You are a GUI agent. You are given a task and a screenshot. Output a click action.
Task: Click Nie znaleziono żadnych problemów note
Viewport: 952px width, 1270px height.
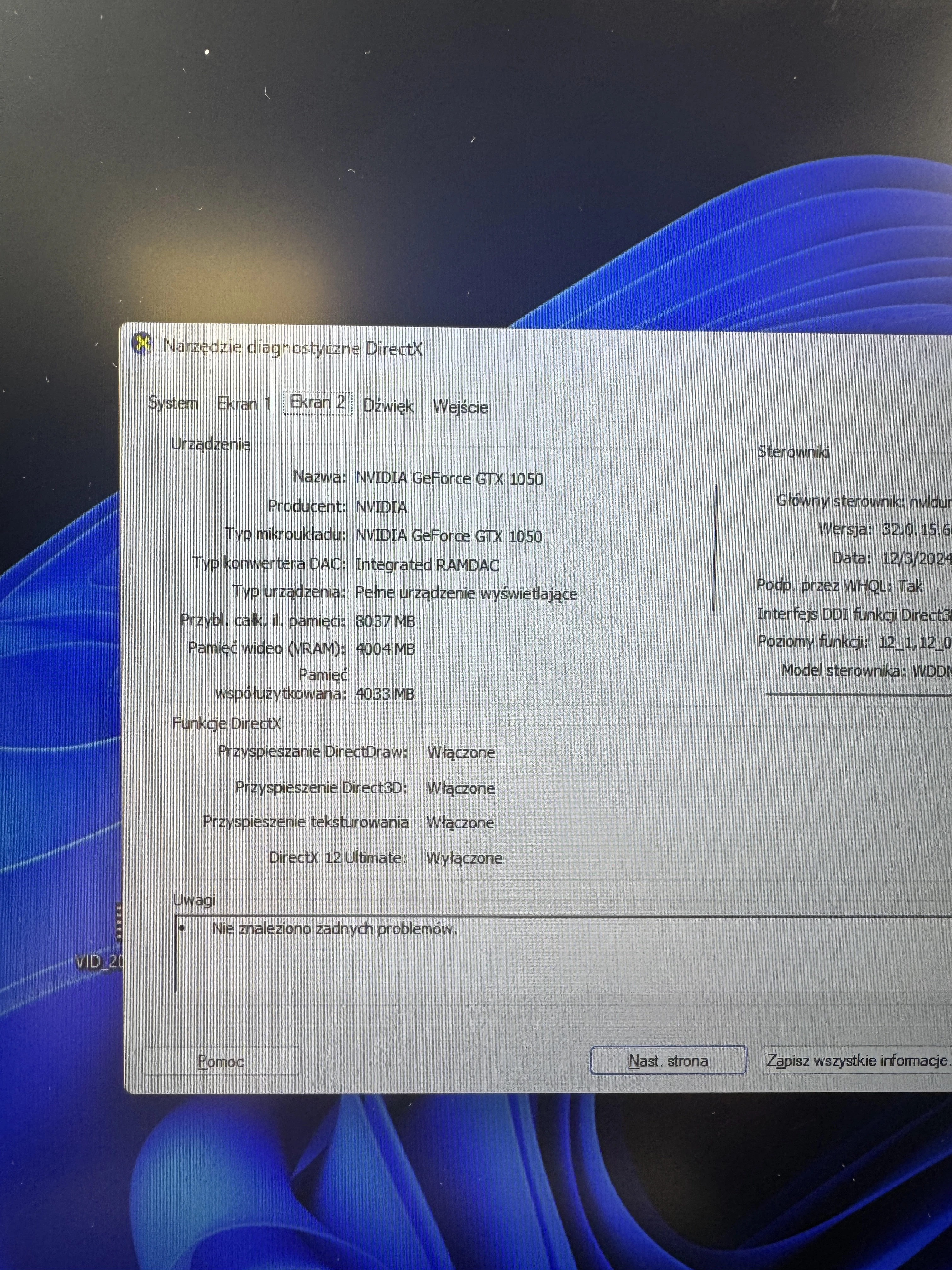coord(335,928)
